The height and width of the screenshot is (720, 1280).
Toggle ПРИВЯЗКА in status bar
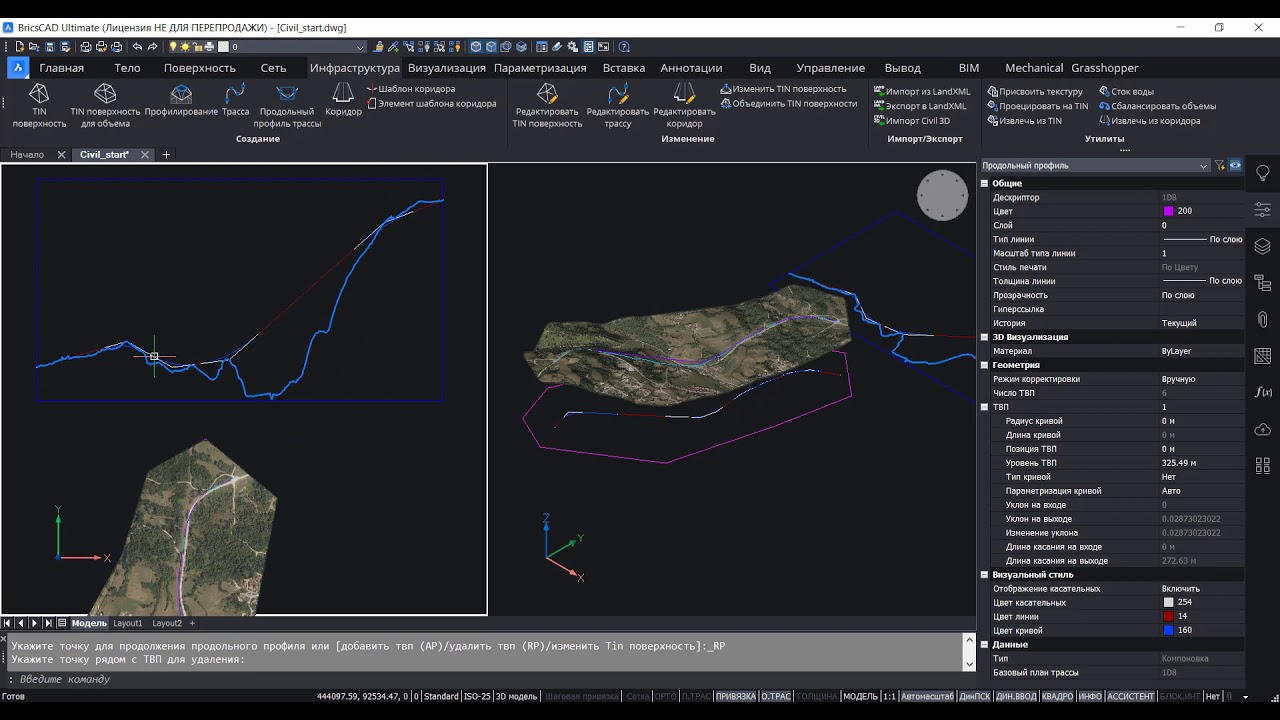[735, 696]
